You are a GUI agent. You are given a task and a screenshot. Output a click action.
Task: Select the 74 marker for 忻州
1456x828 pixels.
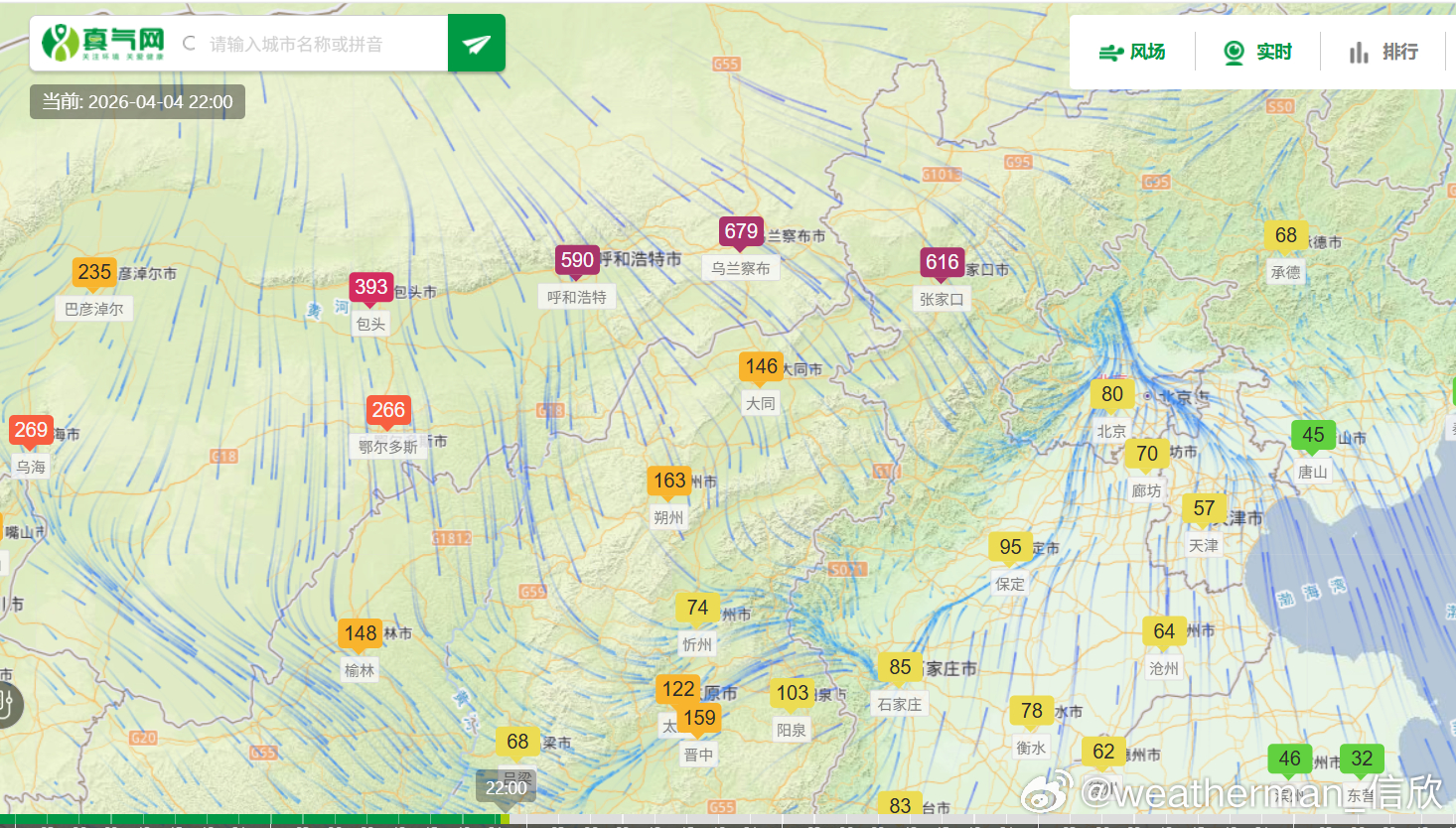[697, 608]
